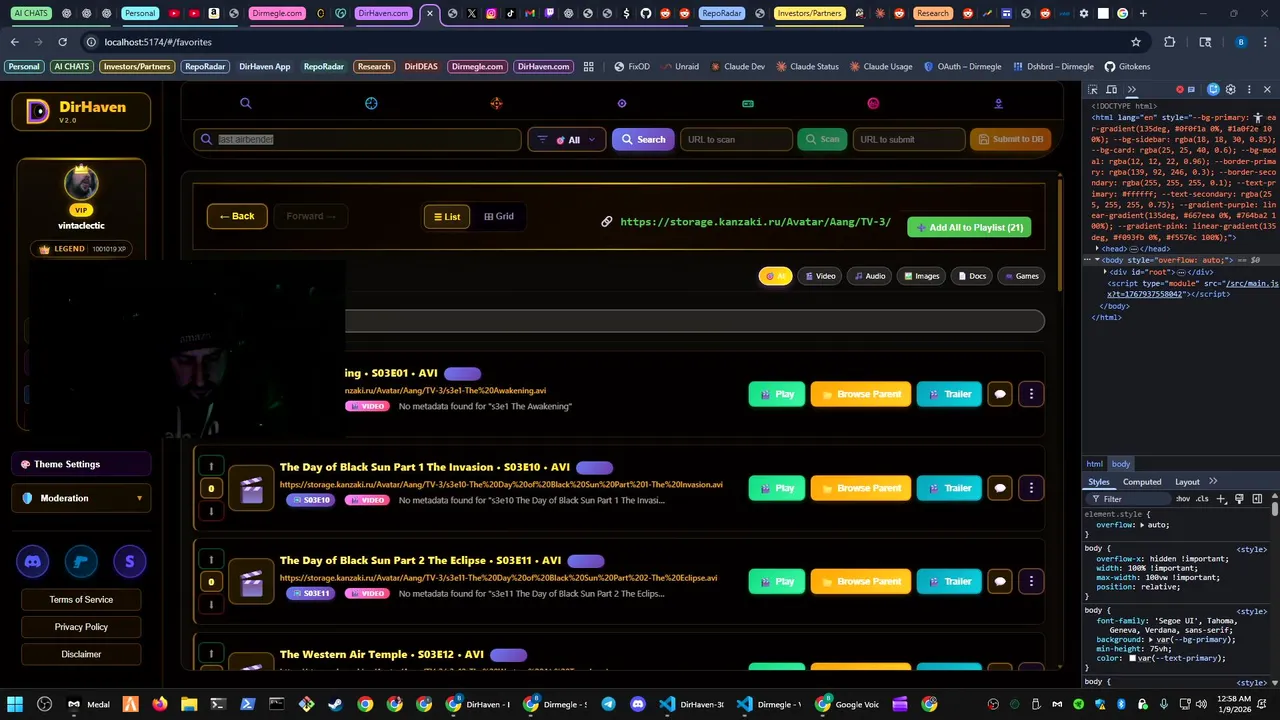Expand overflow property value in element.style
1280x720 pixels.
(x=1142, y=524)
